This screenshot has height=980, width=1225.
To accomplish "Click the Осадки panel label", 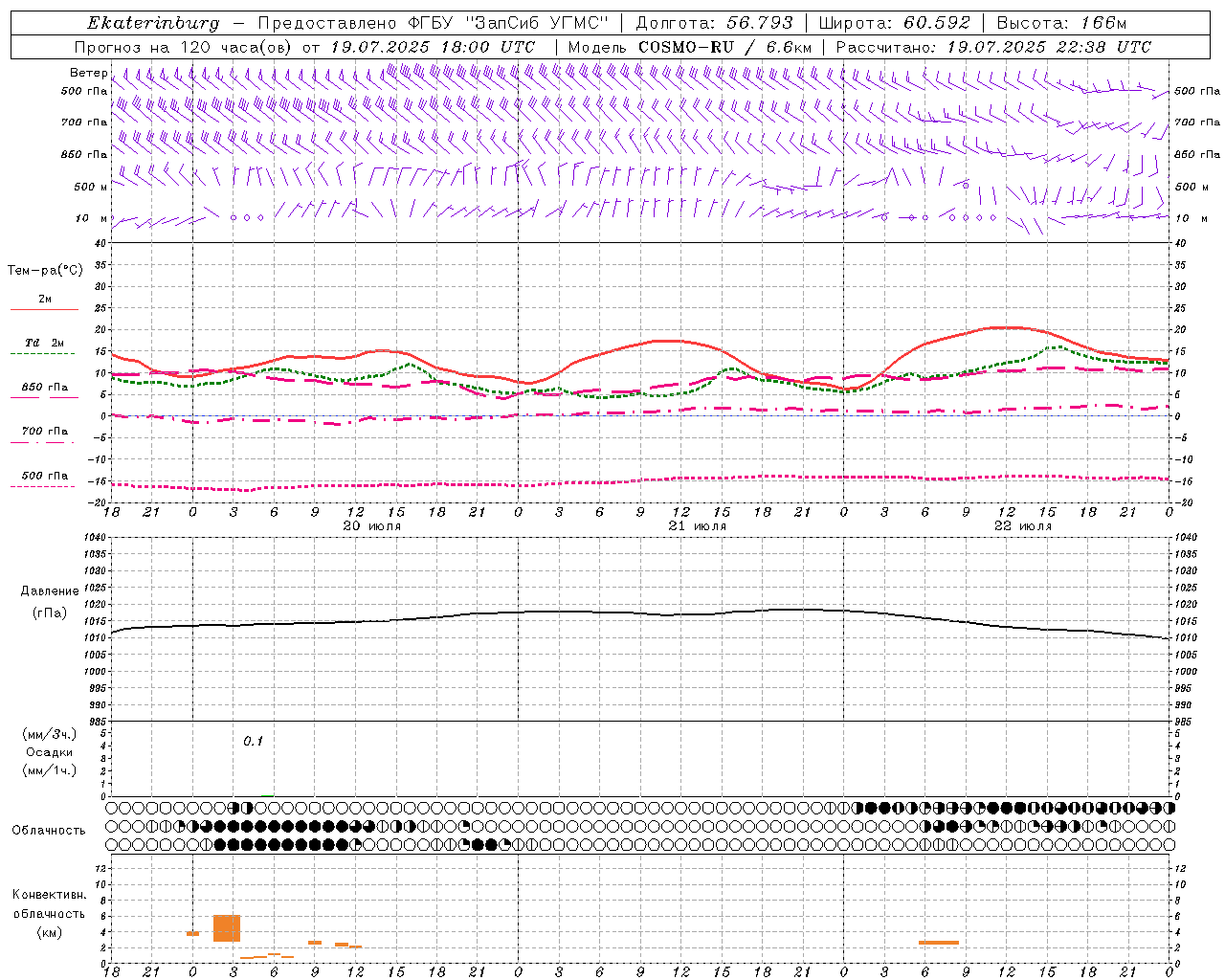I will pos(50,752).
